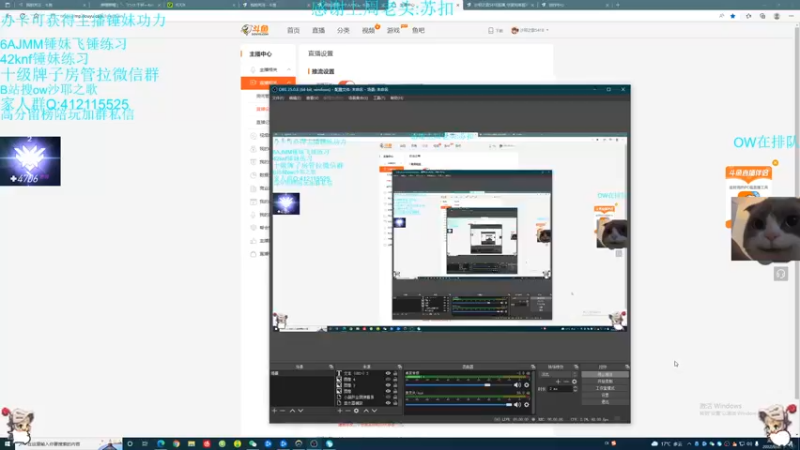Viewport: 800px width, 450px height.
Task: Collapse the sidebar section with the microphone icon
Action: tap(289, 69)
